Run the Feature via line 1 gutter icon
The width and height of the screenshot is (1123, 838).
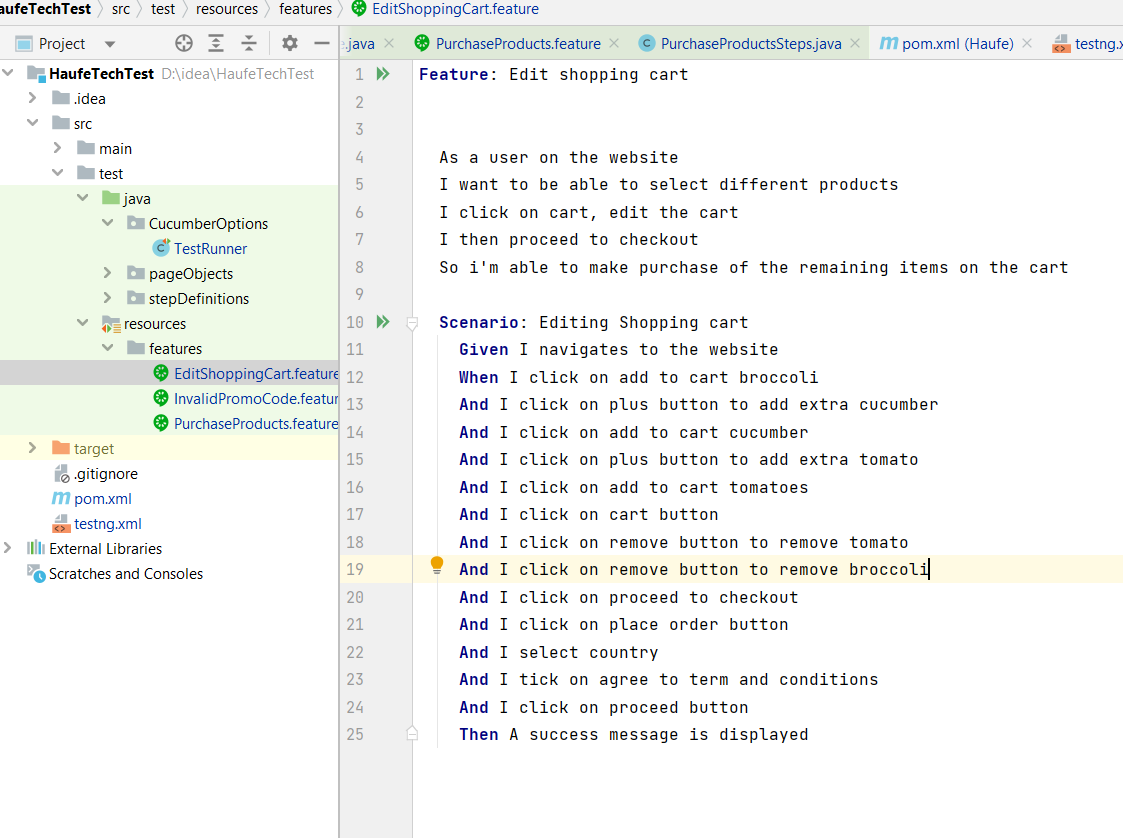[x=383, y=73]
